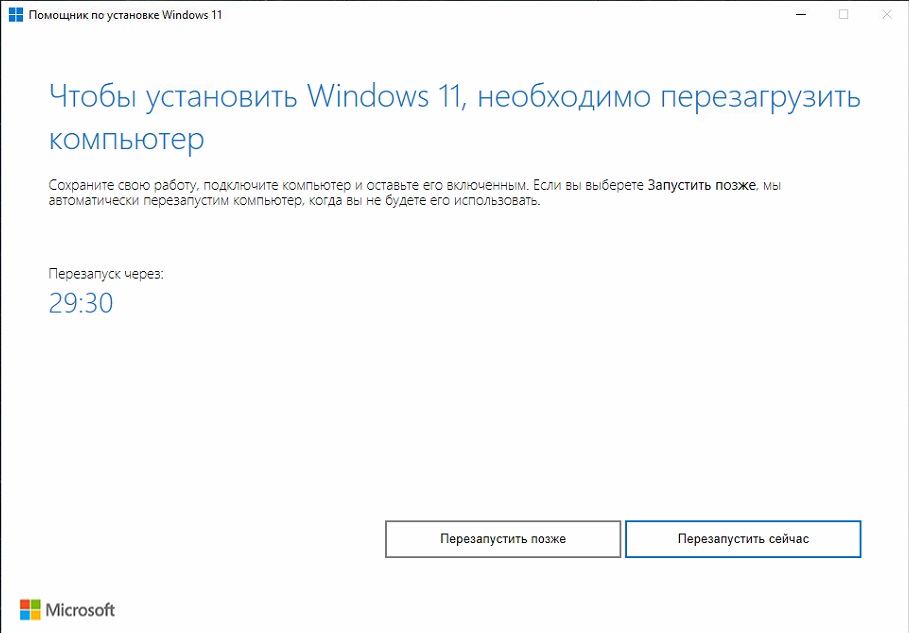Click the Microsoft wordmark text at bottom
909x633 pixels.
coord(81,610)
